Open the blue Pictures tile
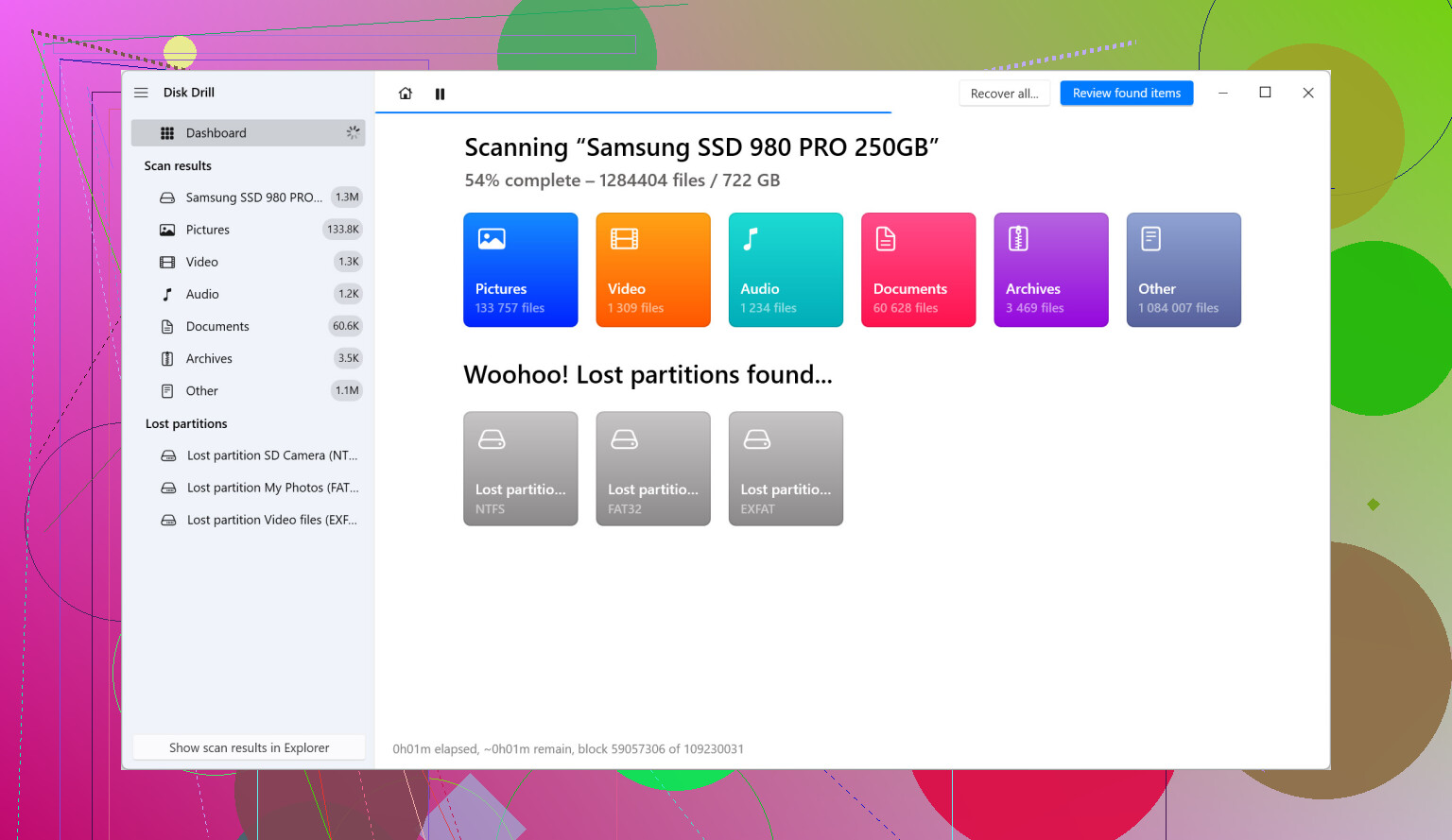Screen dimensions: 1452x840 click(521, 270)
